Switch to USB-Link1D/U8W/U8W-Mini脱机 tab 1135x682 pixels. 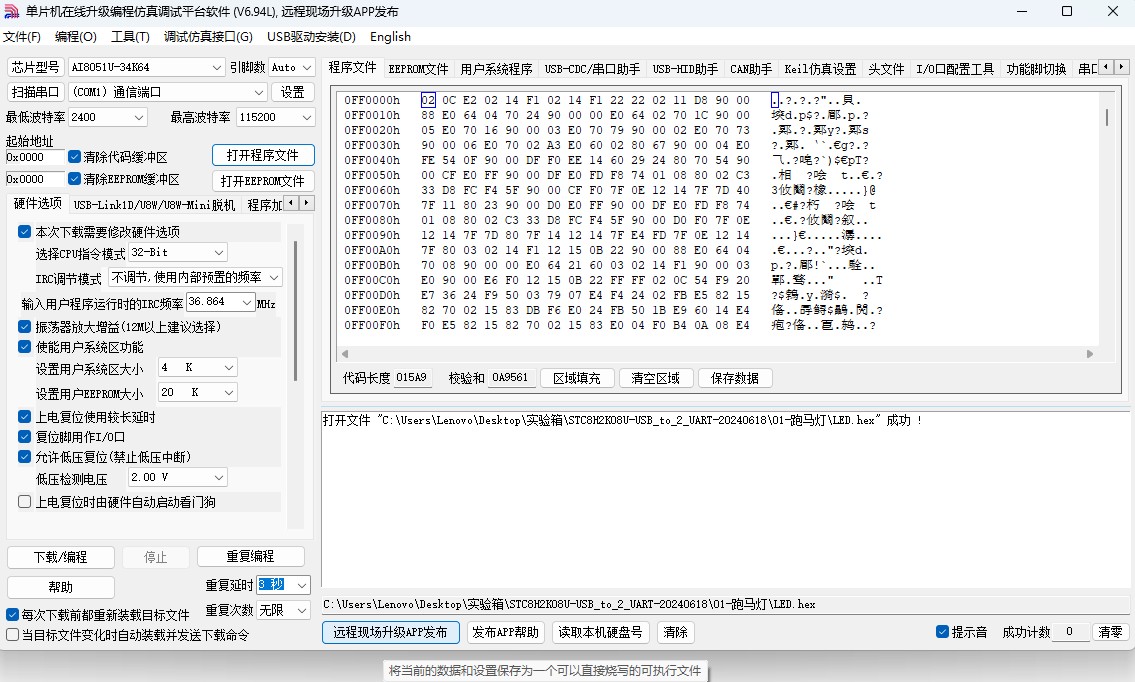tap(154, 205)
